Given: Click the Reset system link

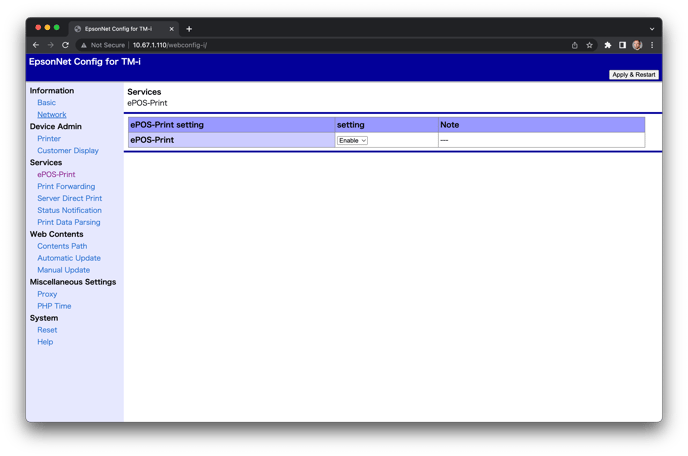Looking at the screenshot, I should (47, 330).
